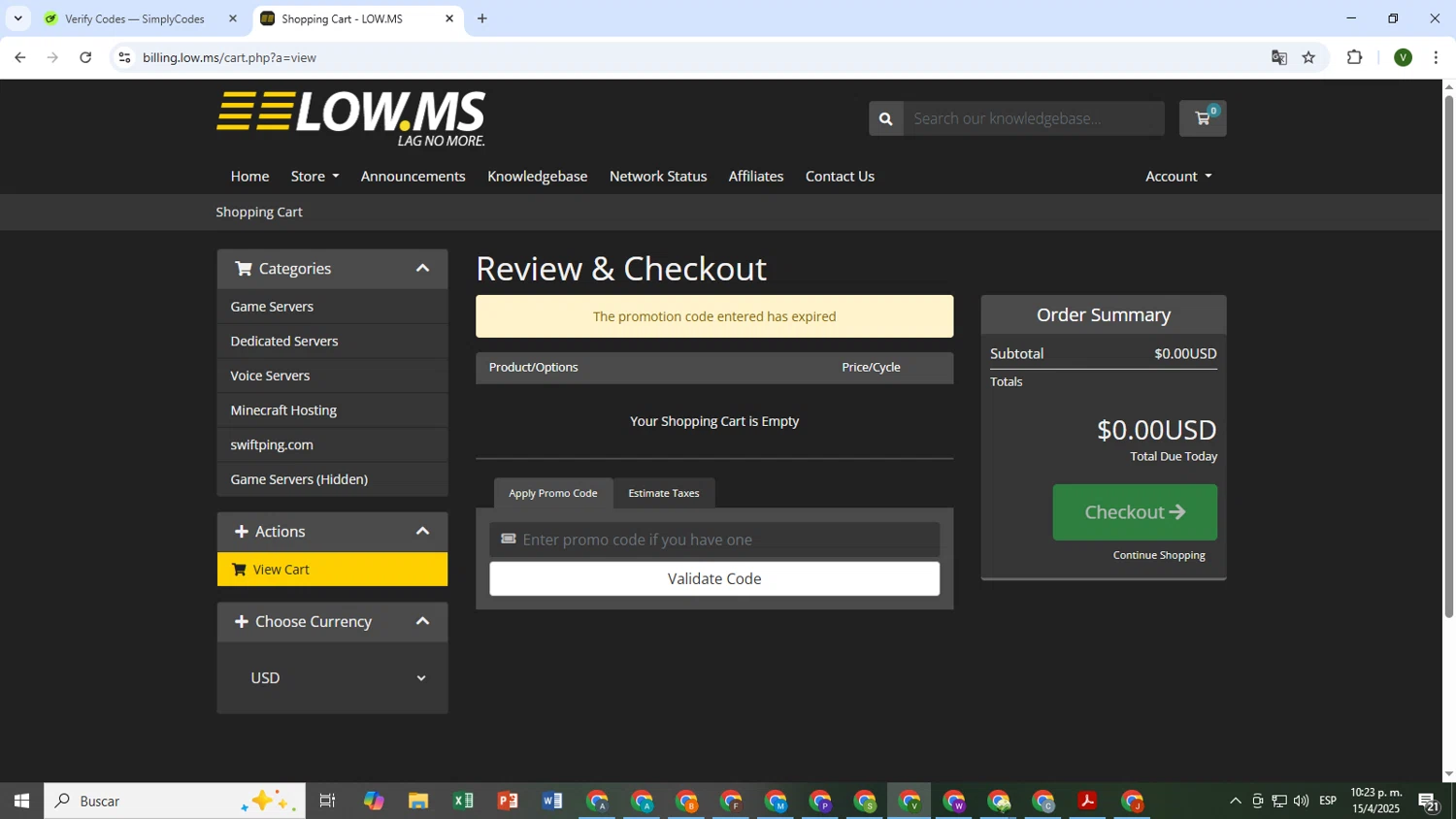Click Windows taskbar search box
This screenshot has height=819, width=1456.
click(175, 801)
